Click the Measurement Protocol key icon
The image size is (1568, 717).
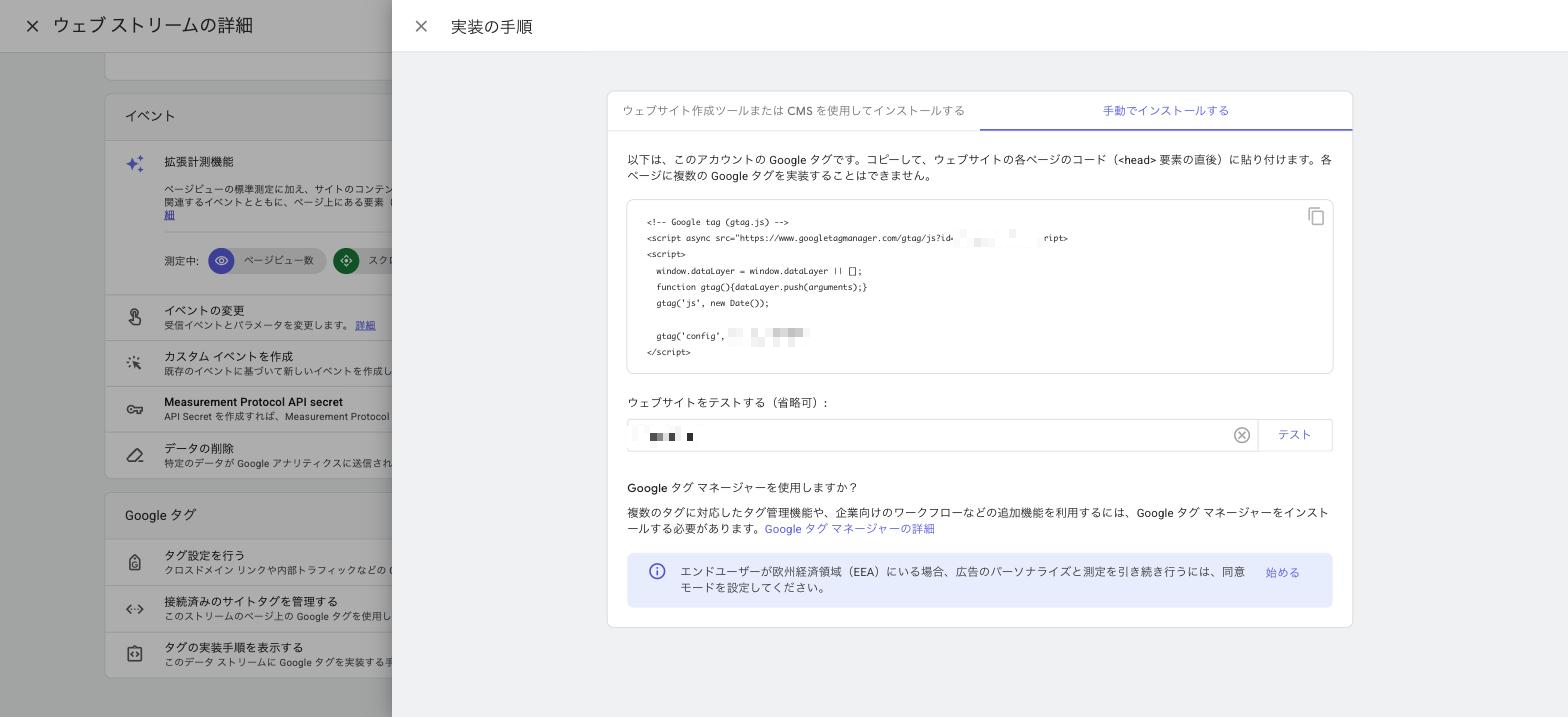(134, 409)
